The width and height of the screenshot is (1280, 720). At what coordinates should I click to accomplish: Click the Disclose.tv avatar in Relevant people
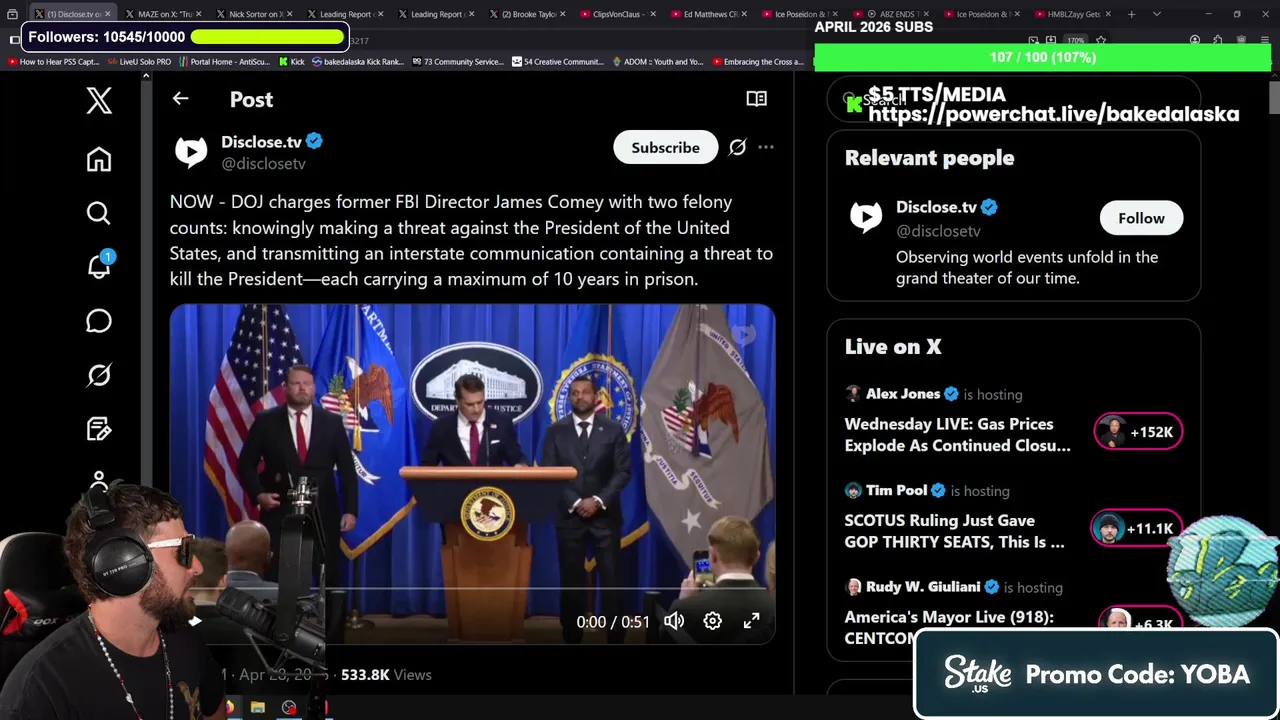tap(866, 218)
